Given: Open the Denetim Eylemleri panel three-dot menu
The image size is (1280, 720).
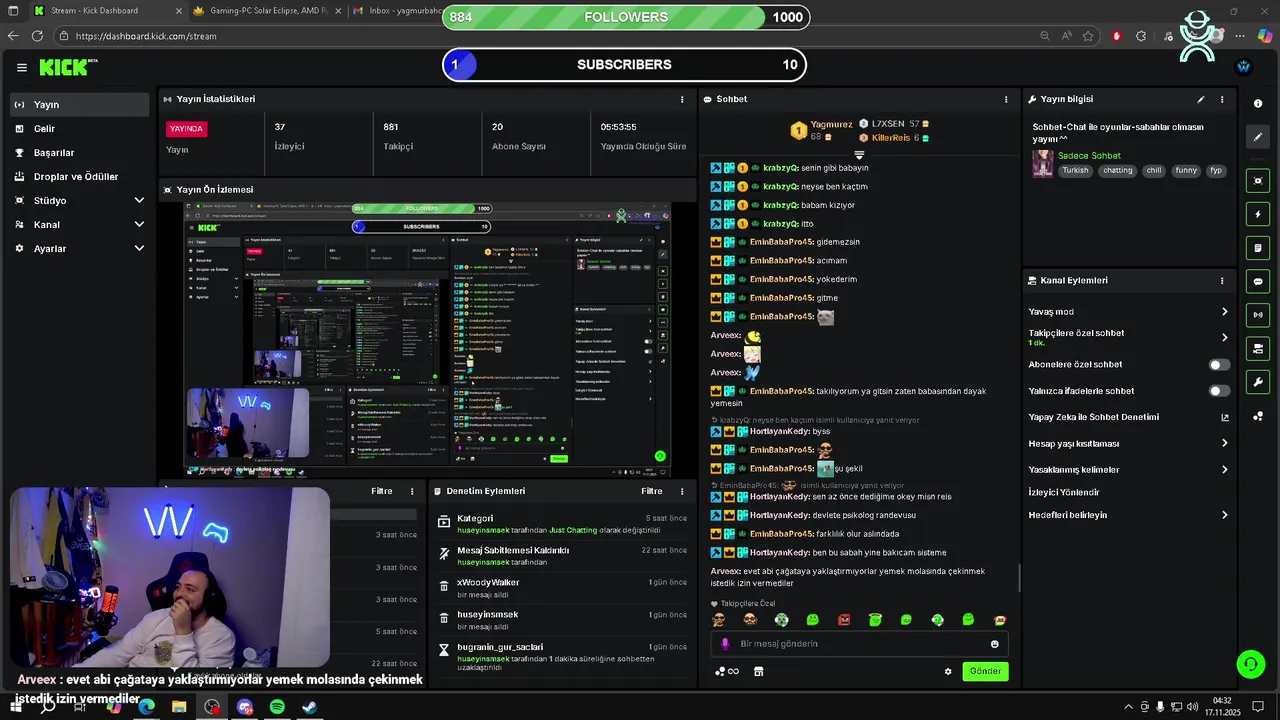Looking at the screenshot, I should click(x=682, y=491).
